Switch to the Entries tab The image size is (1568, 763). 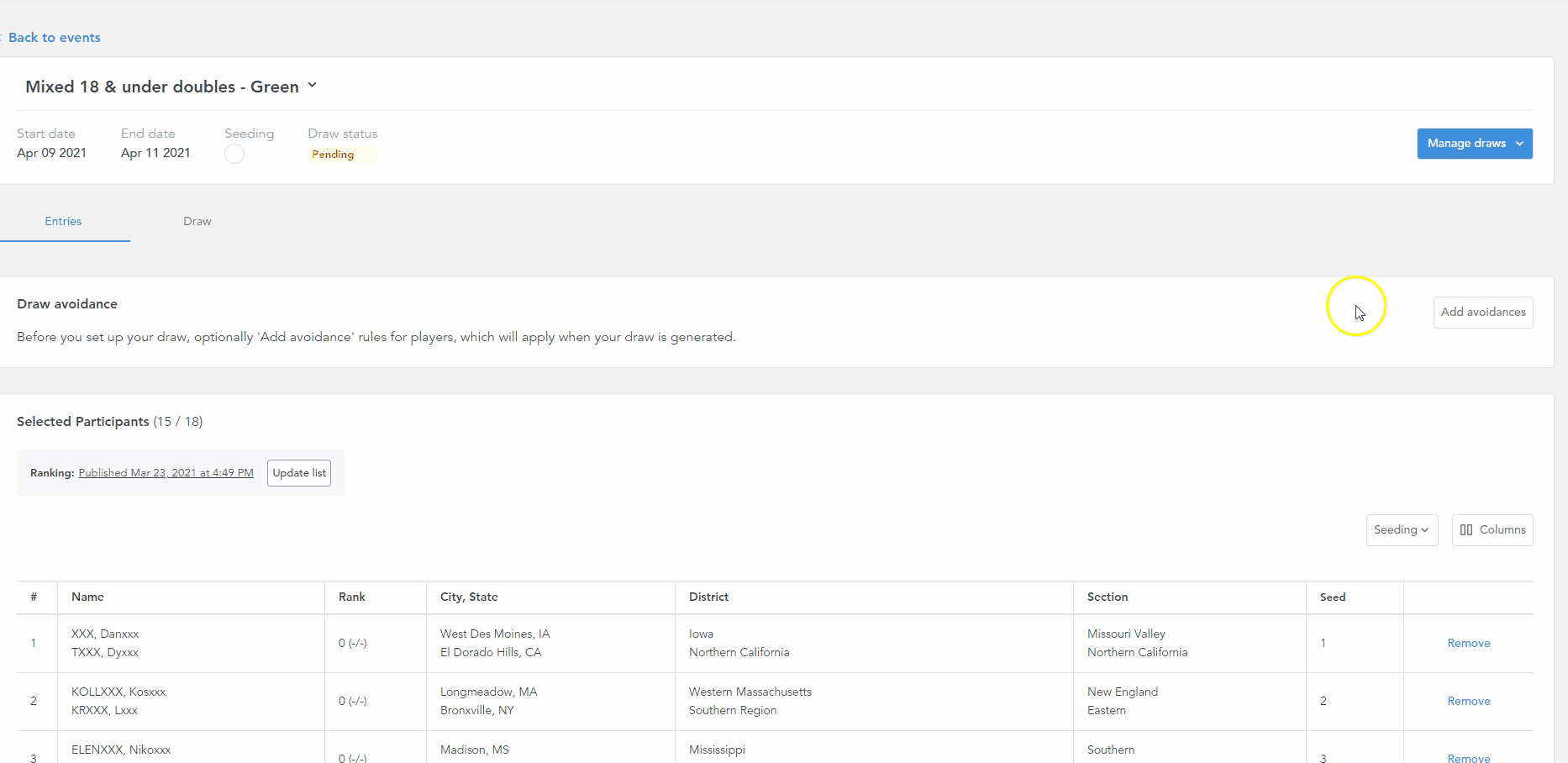coord(63,222)
